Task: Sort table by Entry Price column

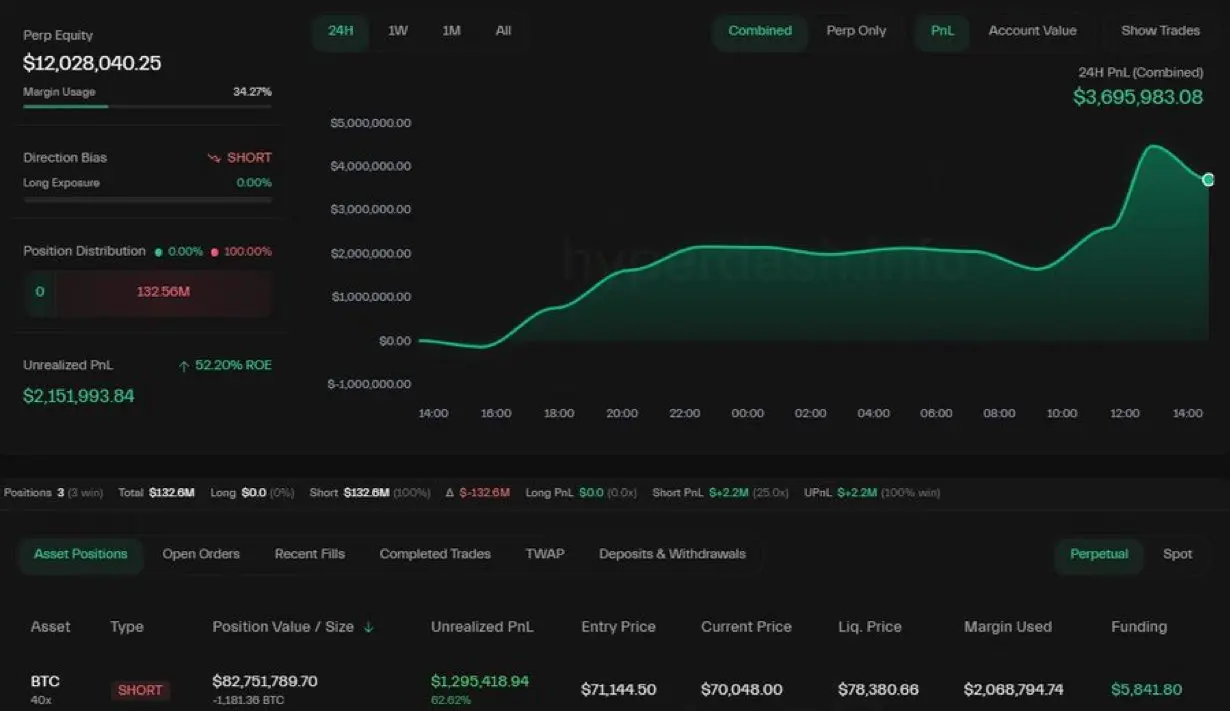Action: click(618, 627)
